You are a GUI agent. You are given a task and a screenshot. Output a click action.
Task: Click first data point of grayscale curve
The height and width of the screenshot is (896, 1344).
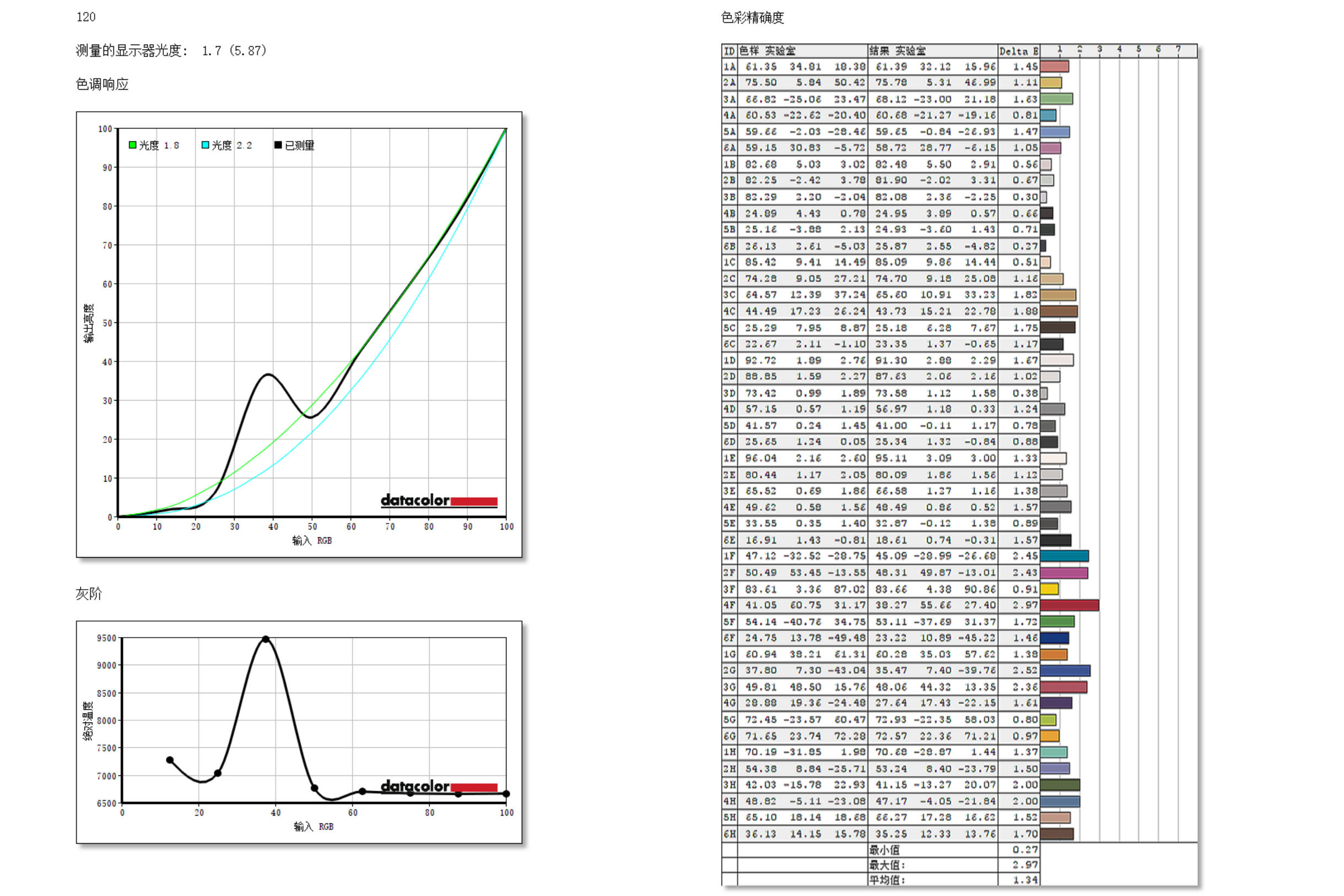(x=170, y=760)
